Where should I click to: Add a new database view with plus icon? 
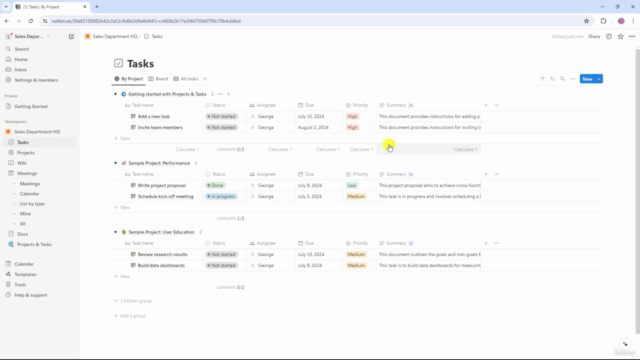pyautogui.click(x=205, y=79)
